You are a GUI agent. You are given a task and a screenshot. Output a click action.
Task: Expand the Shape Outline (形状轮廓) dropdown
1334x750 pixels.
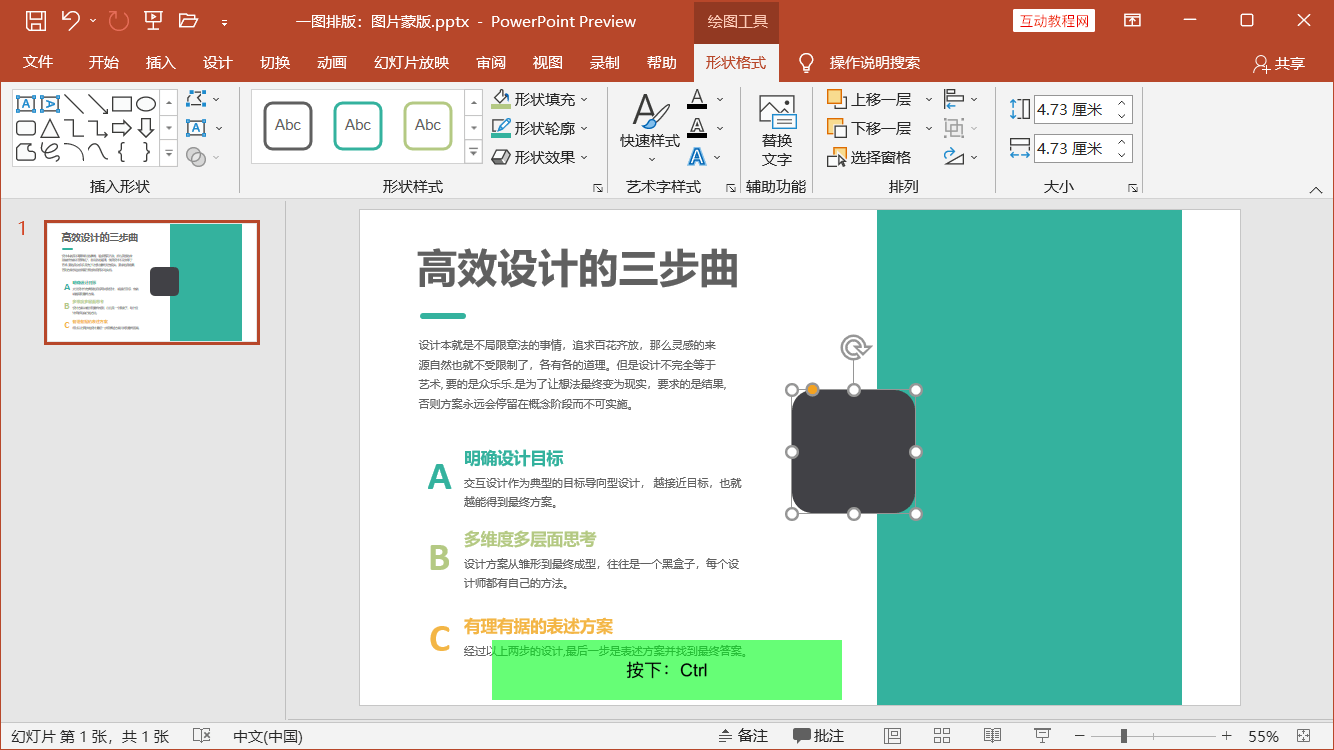584,128
